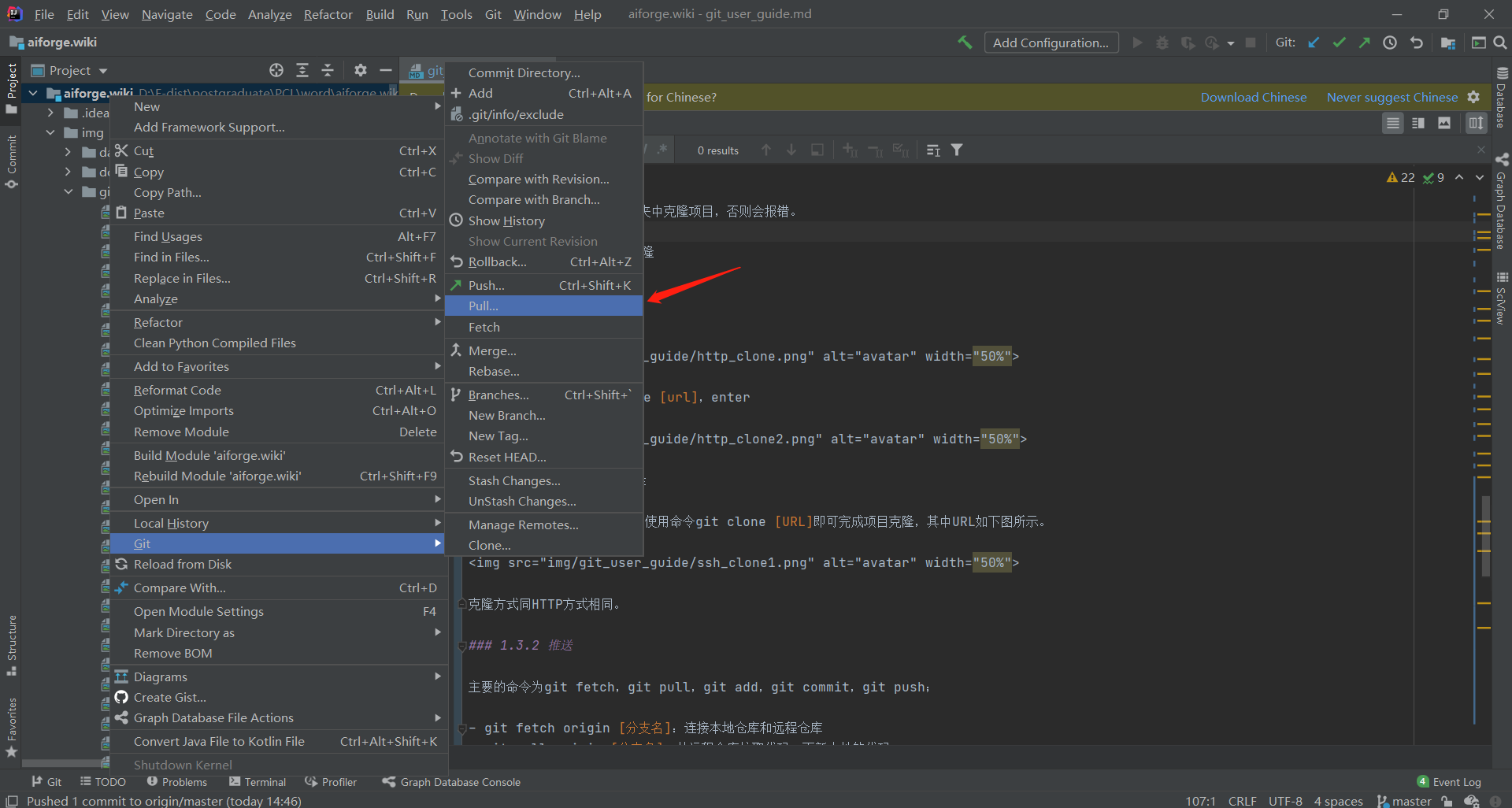Select Rollback... in Git submenu
Screen dimensions: 1512x808
click(544, 261)
